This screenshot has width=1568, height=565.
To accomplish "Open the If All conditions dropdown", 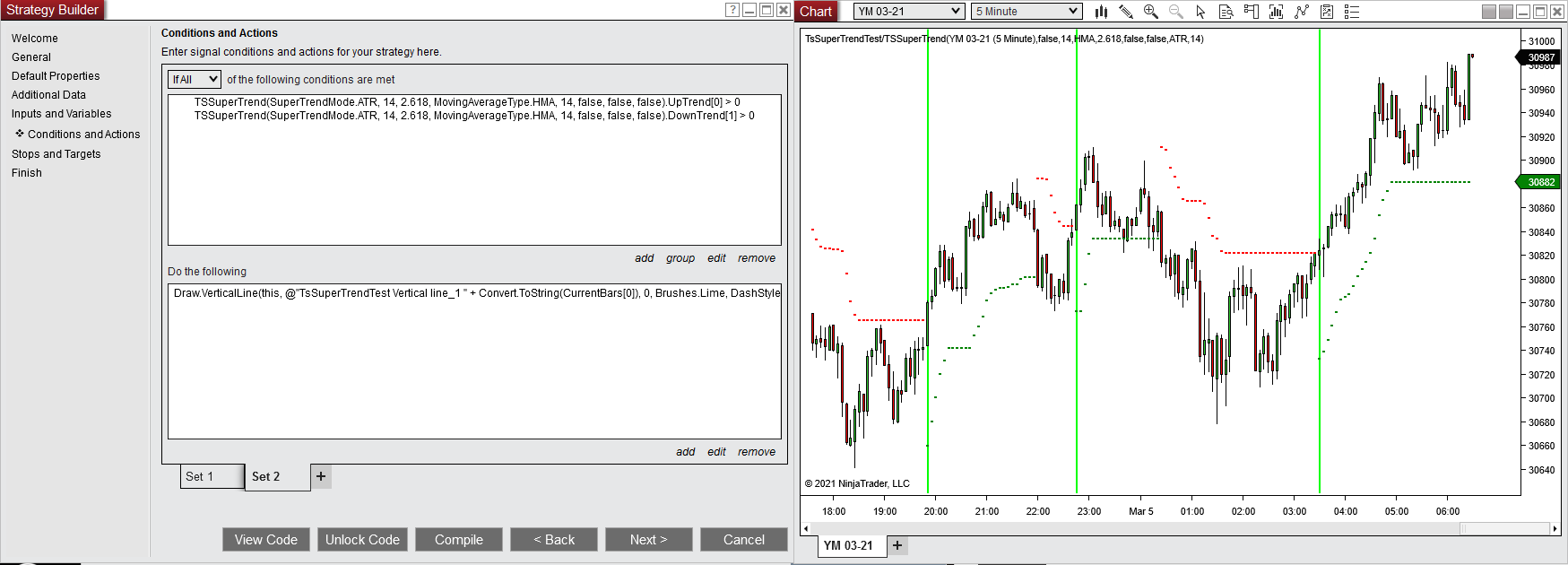I will pos(194,79).
